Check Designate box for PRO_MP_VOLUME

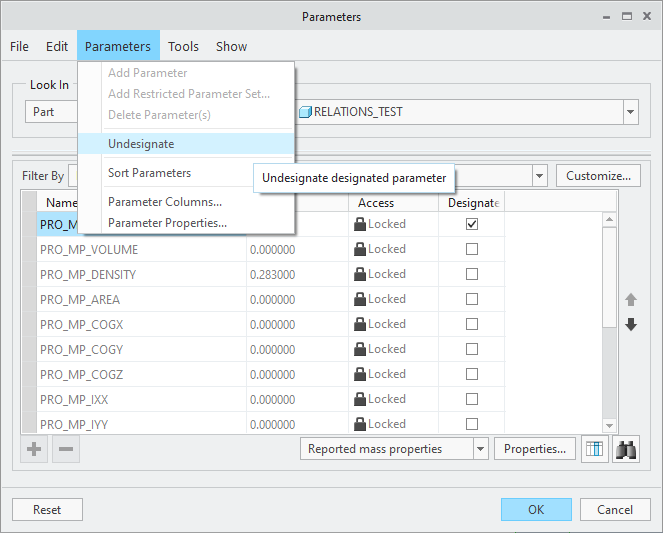472,249
